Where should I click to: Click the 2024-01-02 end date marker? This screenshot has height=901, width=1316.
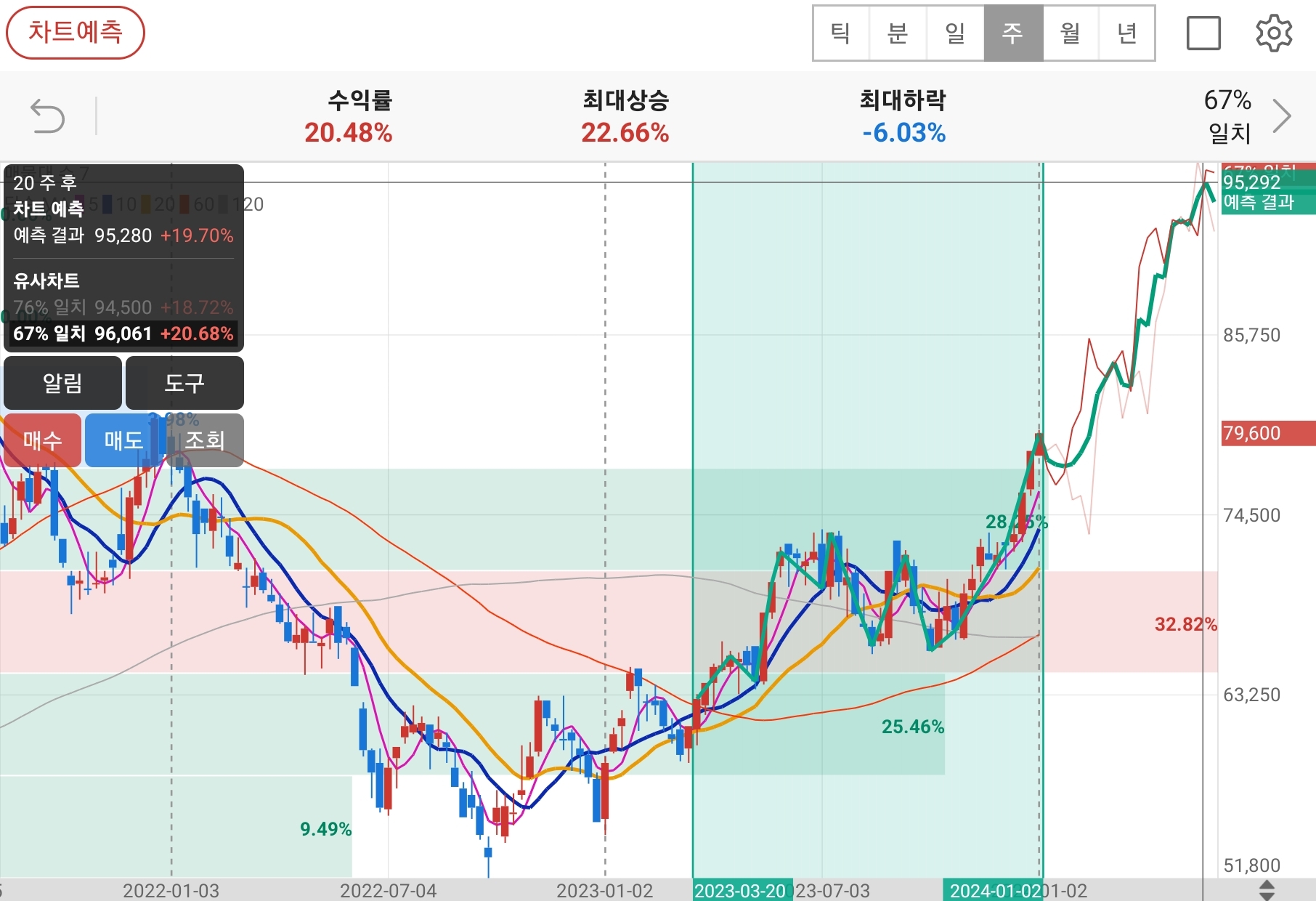tap(992, 890)
